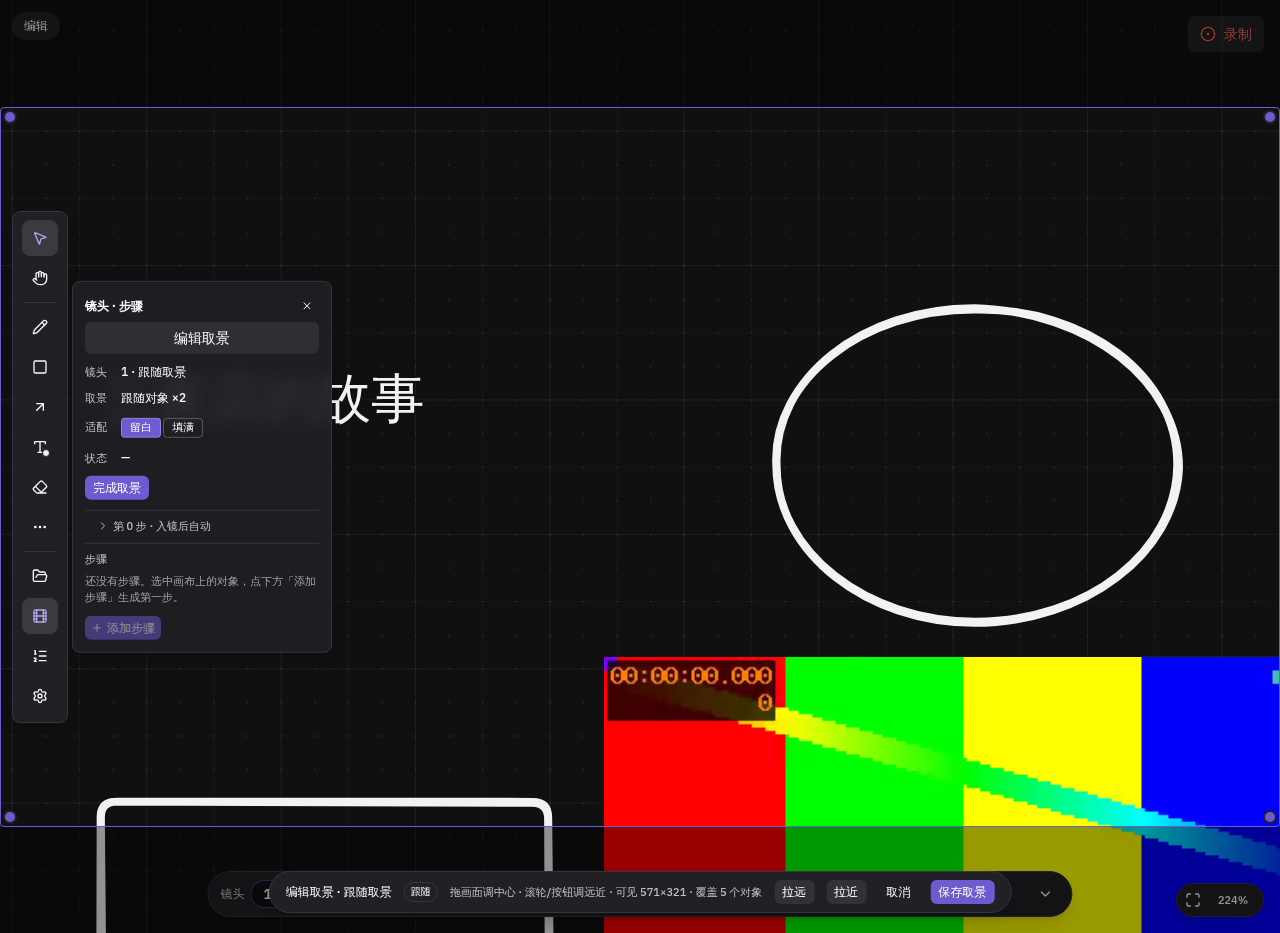Select the text tool
The image size is (1280, 933).
40,447
